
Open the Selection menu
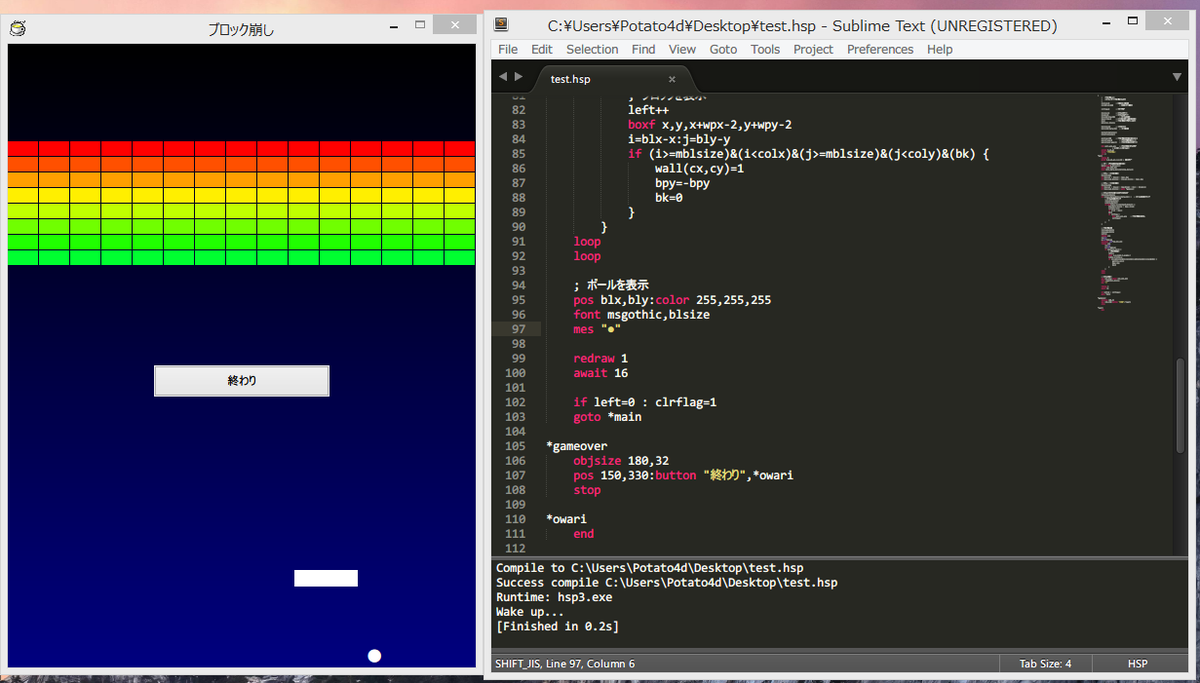click(592, 49)
